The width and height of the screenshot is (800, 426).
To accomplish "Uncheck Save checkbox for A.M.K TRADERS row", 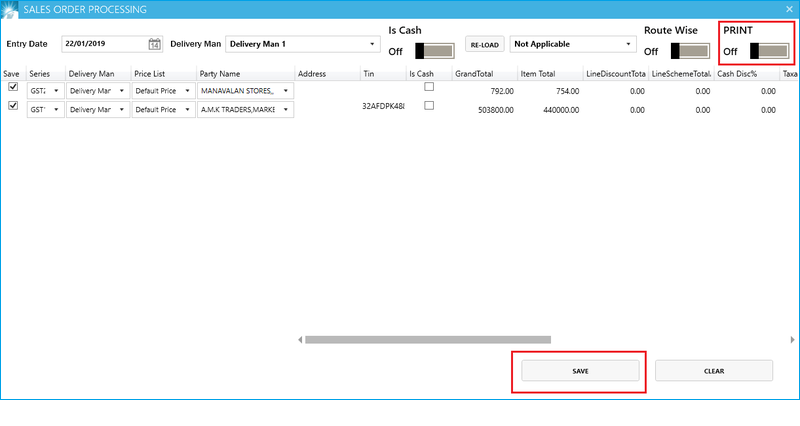I will click(13, 106).
